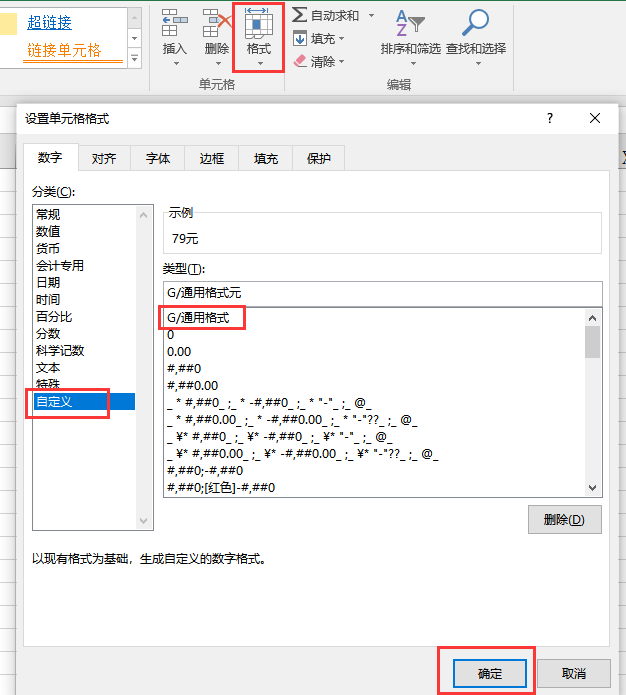Image resolution: width=626 pixels, height=695 pixels.
Task: Expand the 填充 dropdown arrow
Action: [x=341, y=39]
